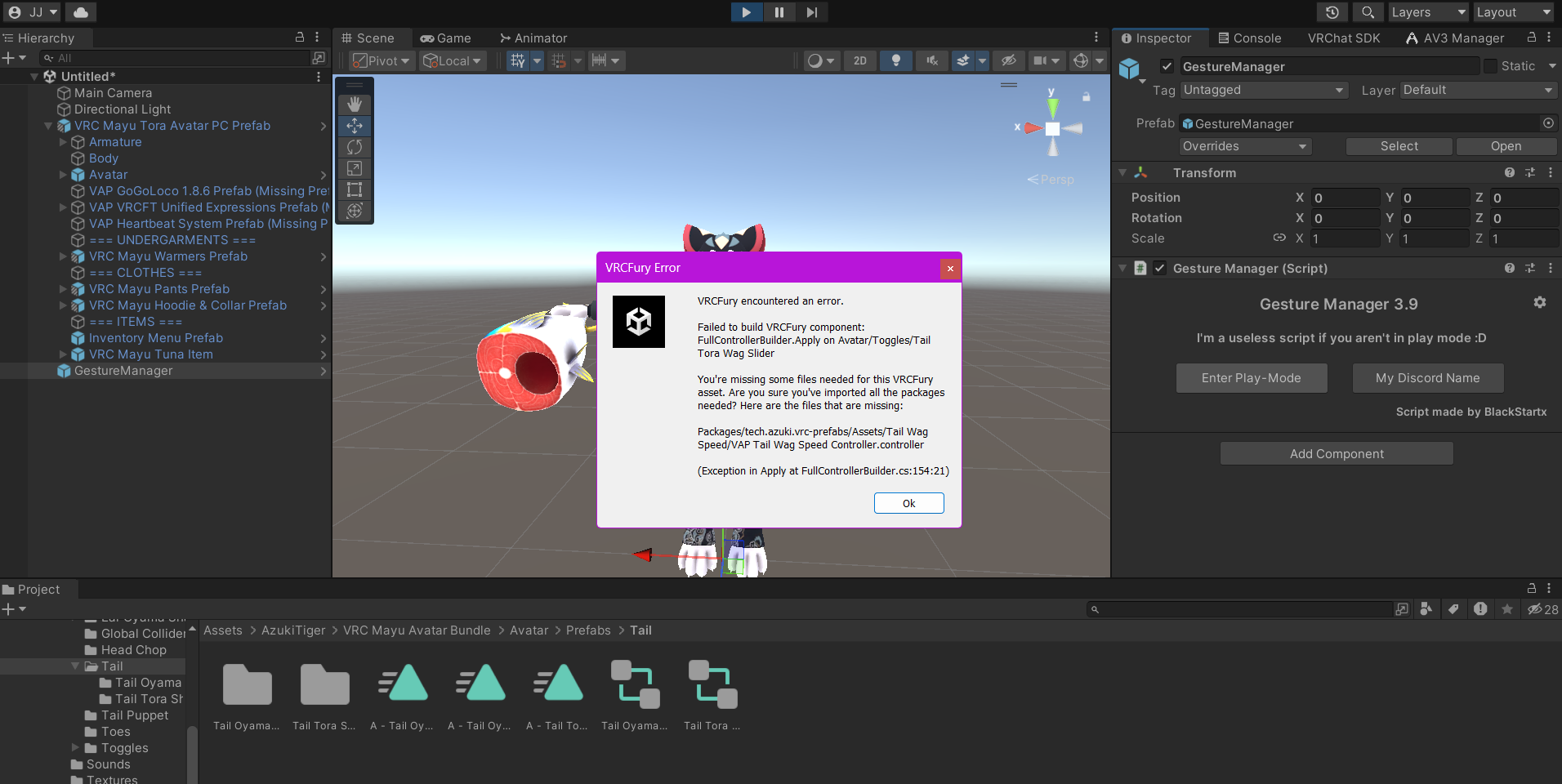Viewport: 1562px width, 784px height.
Task: Click the prefab Select button
Action: pyautogui.click(x=1399, y=146)
